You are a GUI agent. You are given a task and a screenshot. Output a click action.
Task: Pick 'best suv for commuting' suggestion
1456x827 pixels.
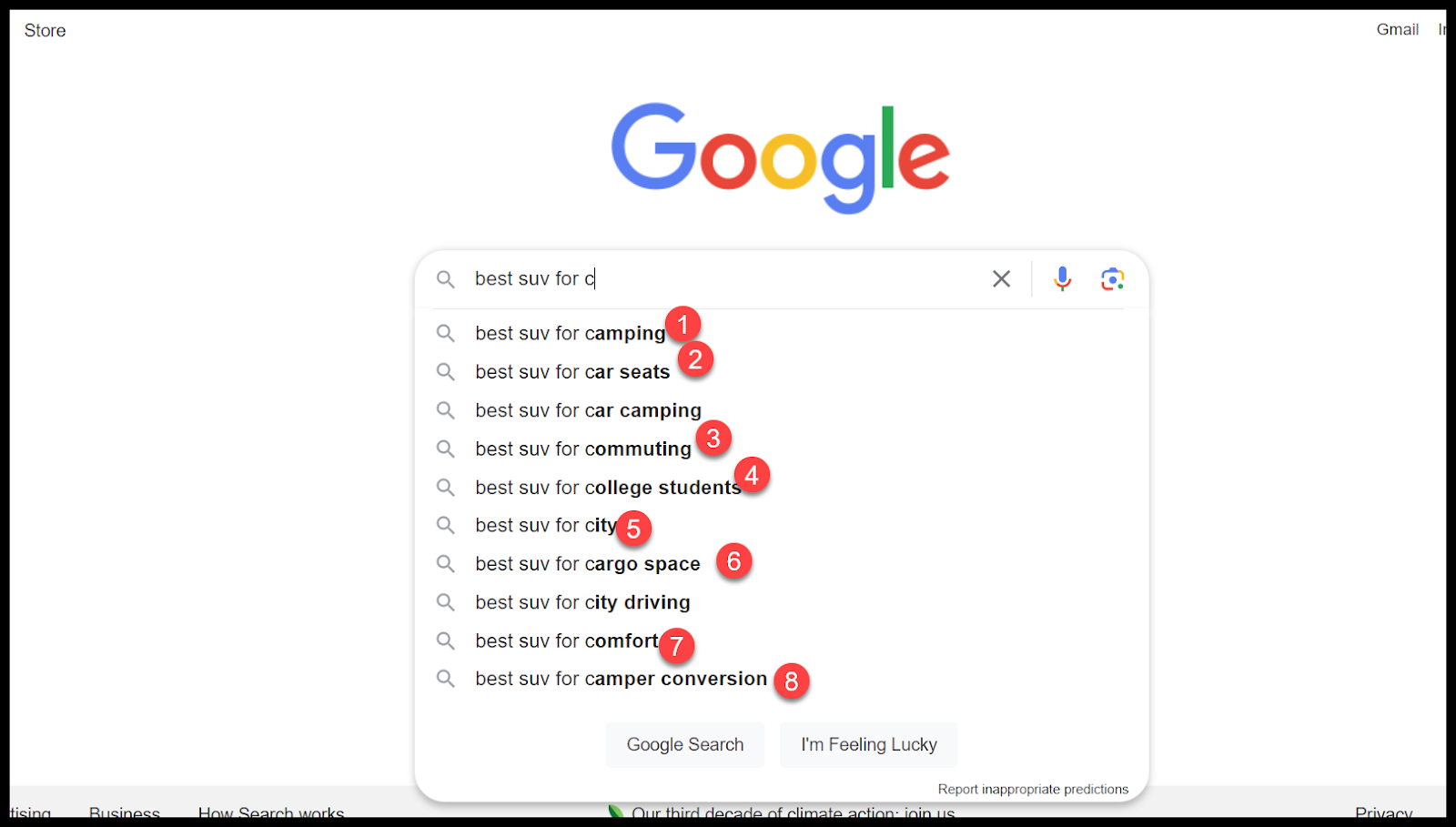[x=582, y=449]
